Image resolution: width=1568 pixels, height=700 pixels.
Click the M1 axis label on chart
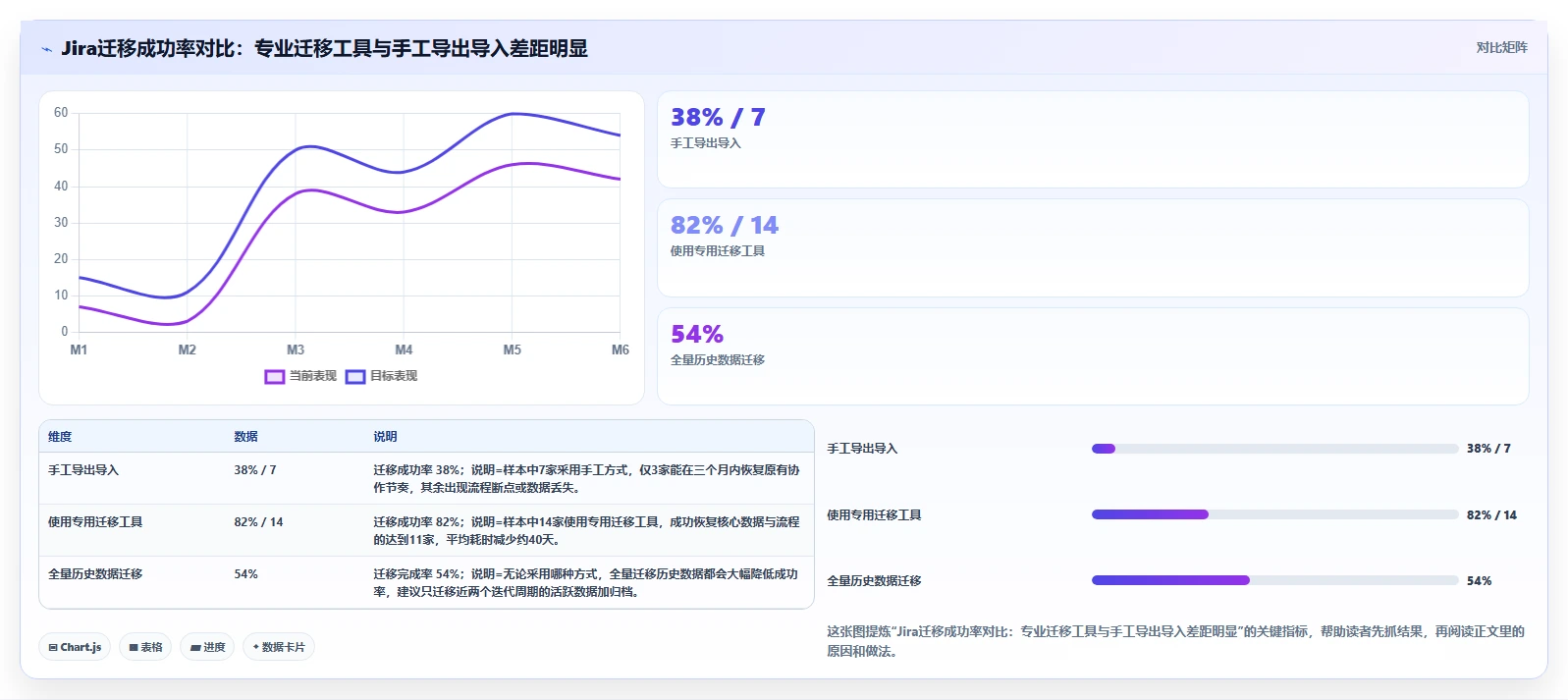click(79, 350)
